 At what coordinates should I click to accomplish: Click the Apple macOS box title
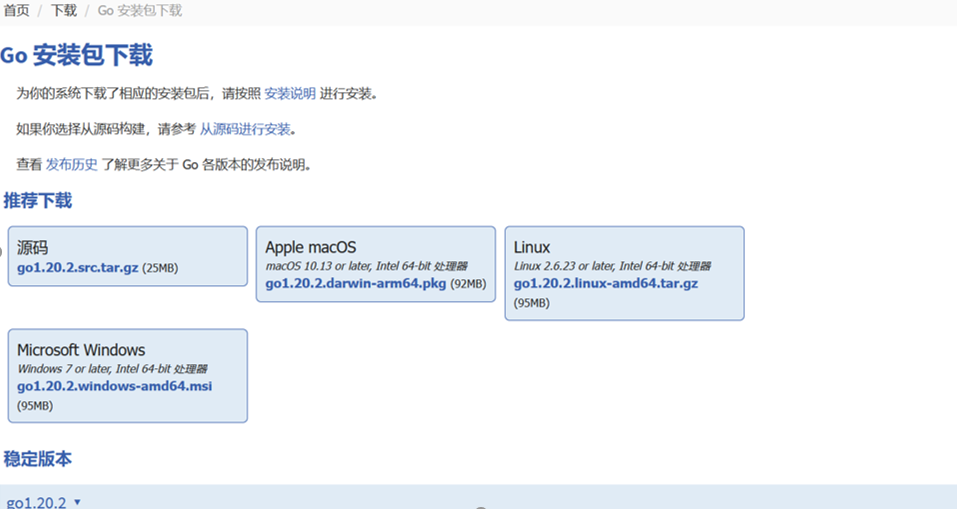[311, 247]
